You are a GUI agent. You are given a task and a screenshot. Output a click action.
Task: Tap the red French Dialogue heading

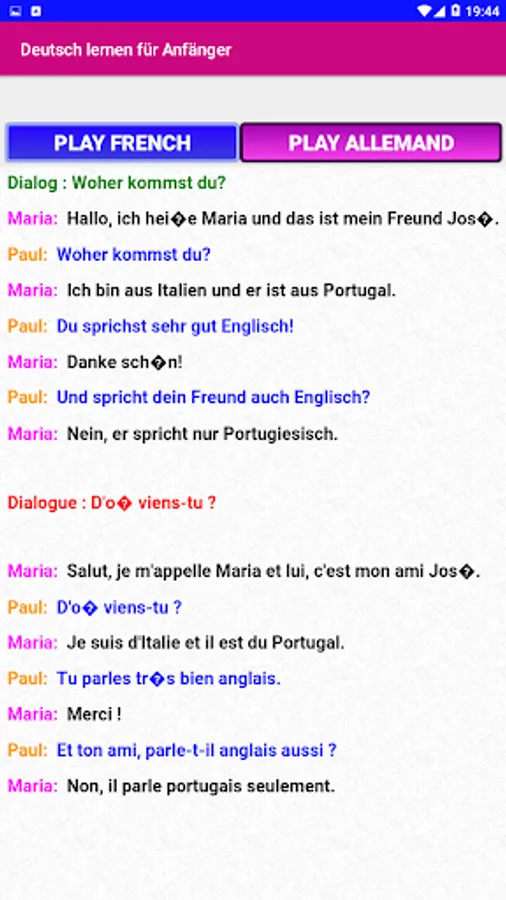pos(111,503)
